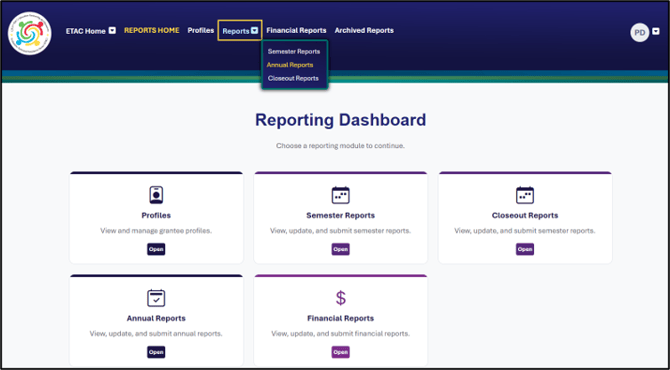Open the Financial Reports module
This screenshot has width=670, height=370.
pos(341,352)
